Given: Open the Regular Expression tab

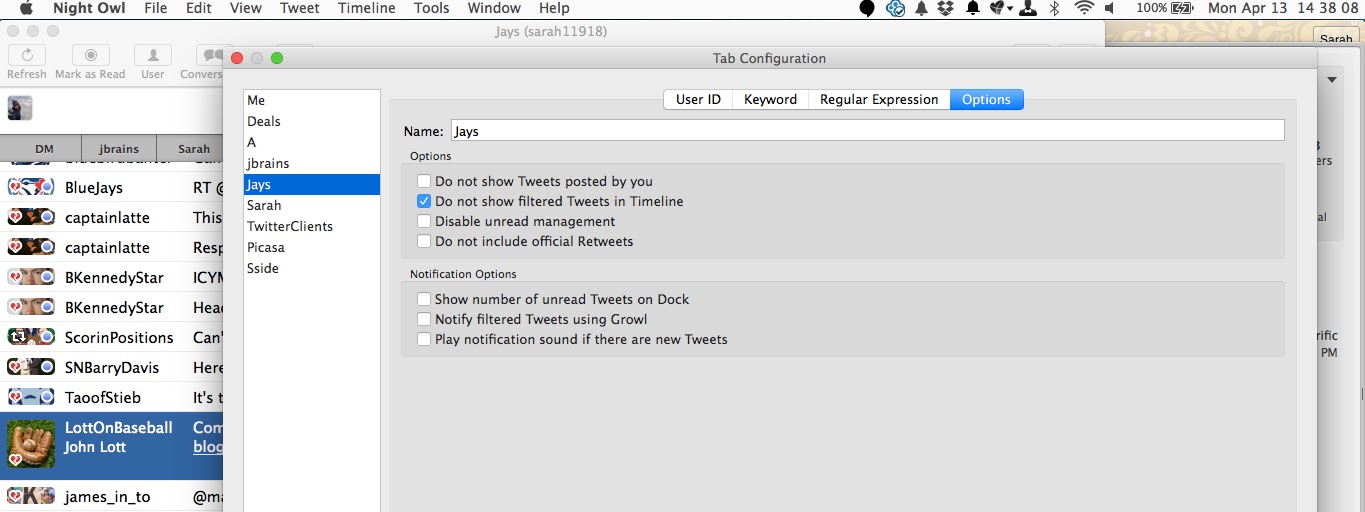Looking at the screenshot, I should tap(879, 99).
